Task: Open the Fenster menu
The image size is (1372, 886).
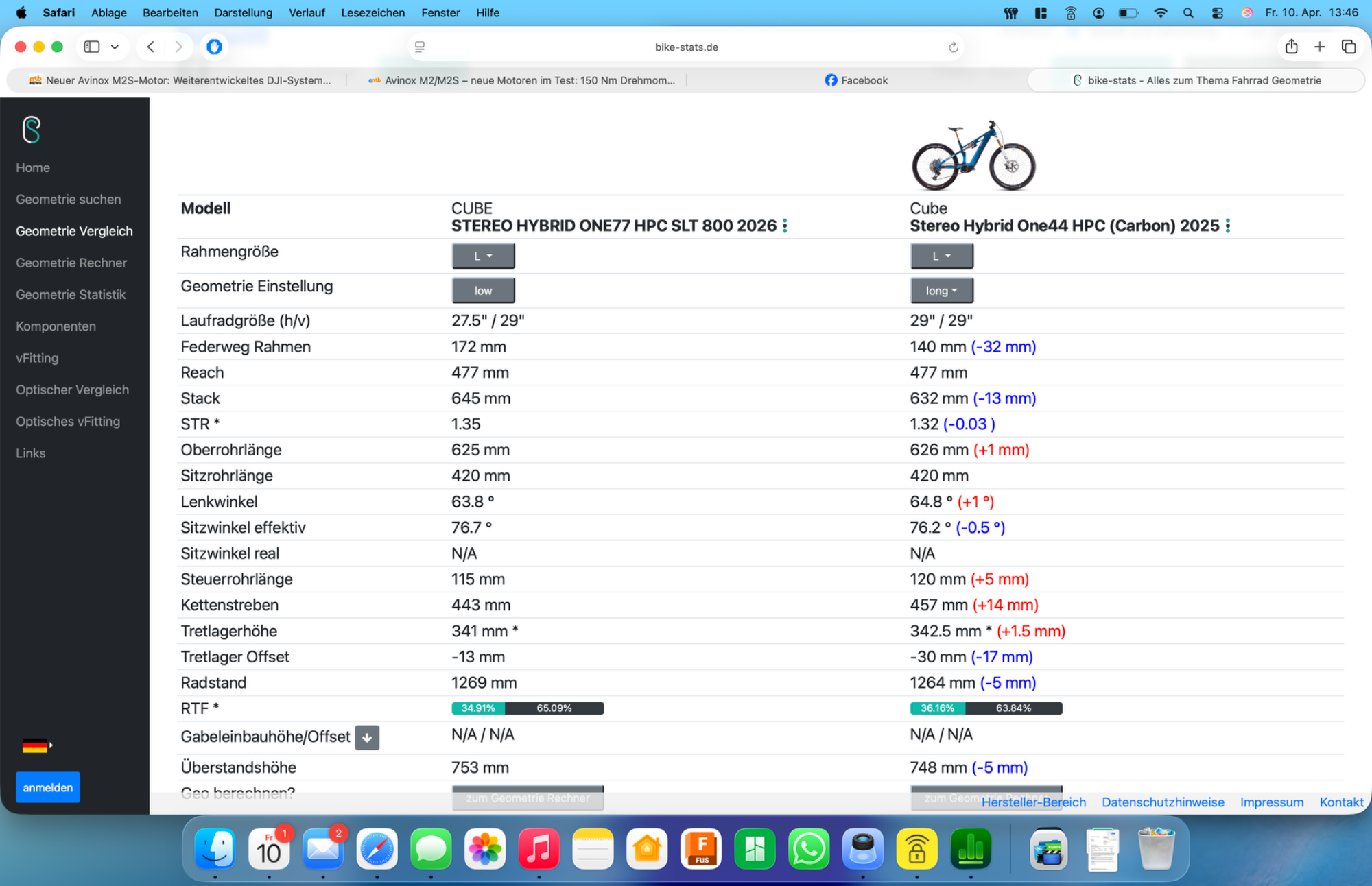Action: pos(440,12)
